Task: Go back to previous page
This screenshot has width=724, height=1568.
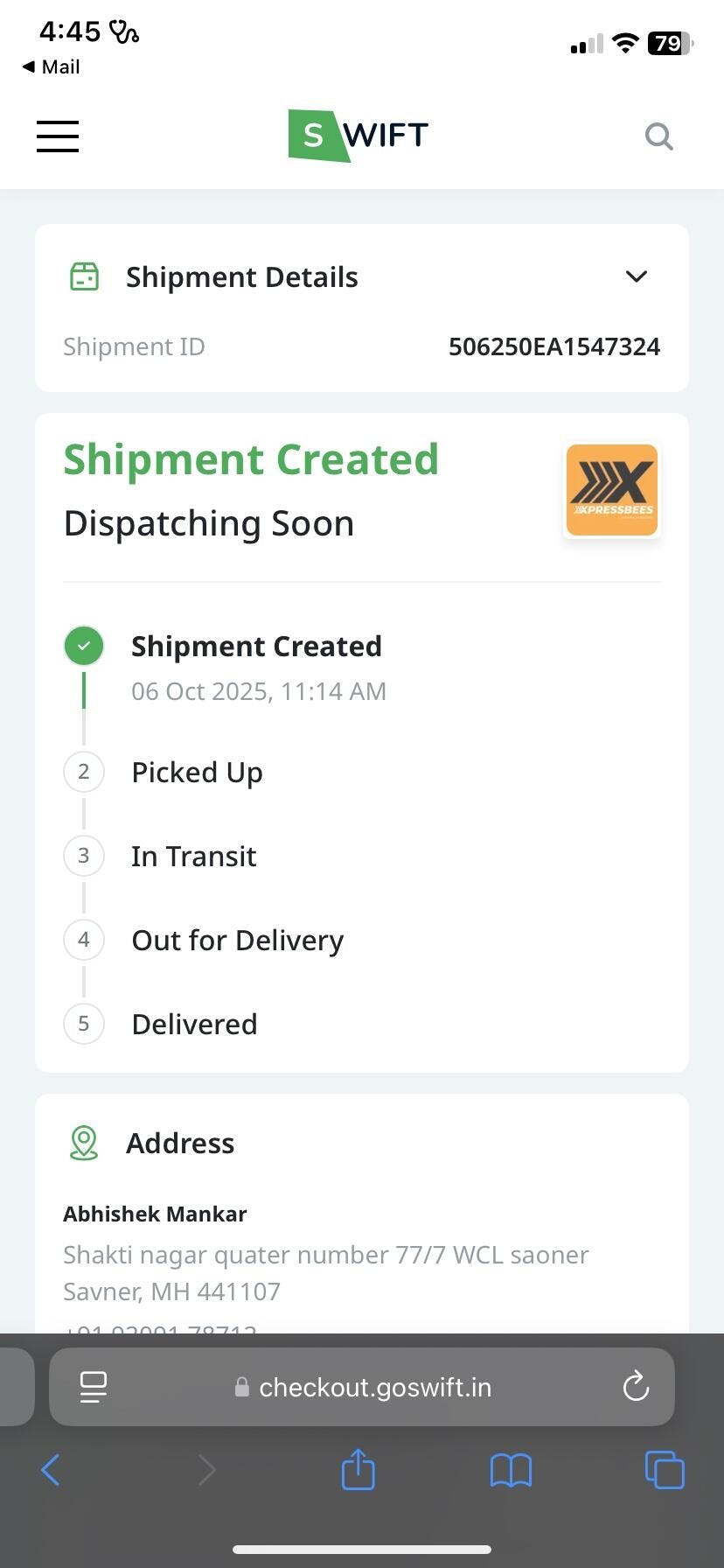Action: (51, 1470)
